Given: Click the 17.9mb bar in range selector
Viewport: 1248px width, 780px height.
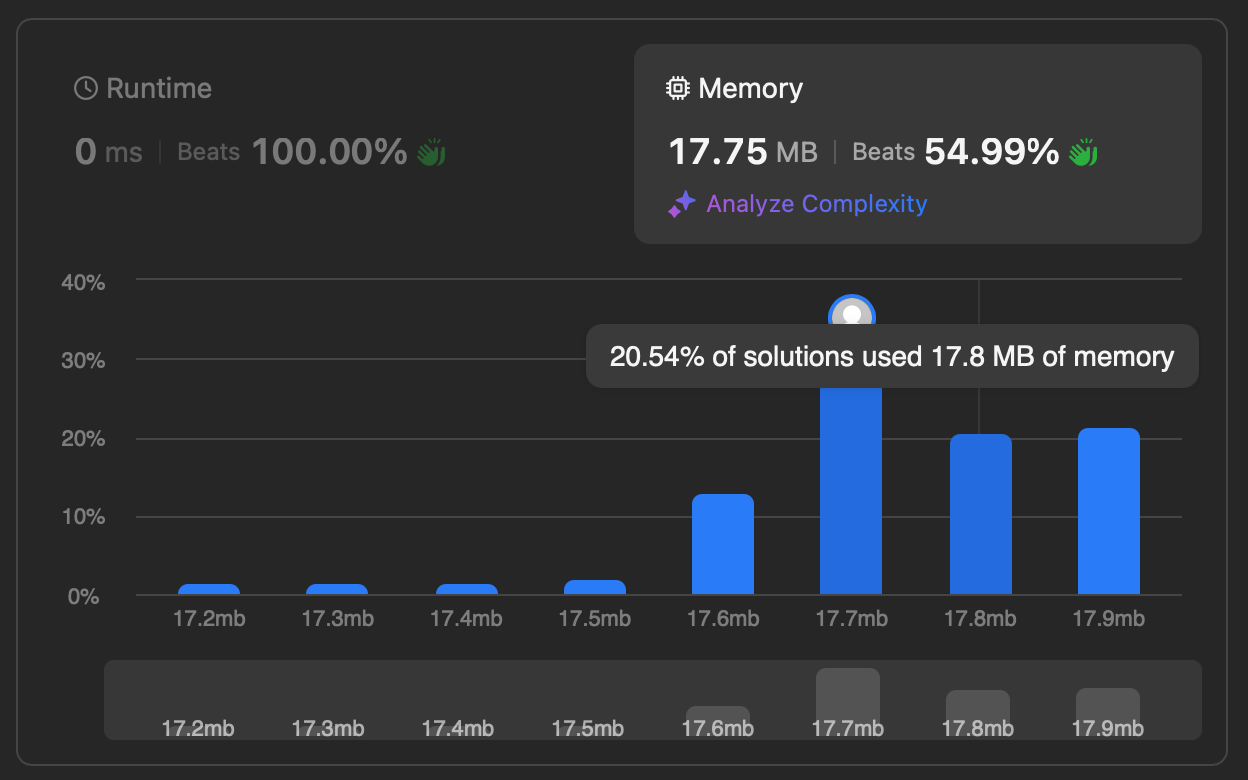Looking at the screenshot, I should [x=1108, y=713].
